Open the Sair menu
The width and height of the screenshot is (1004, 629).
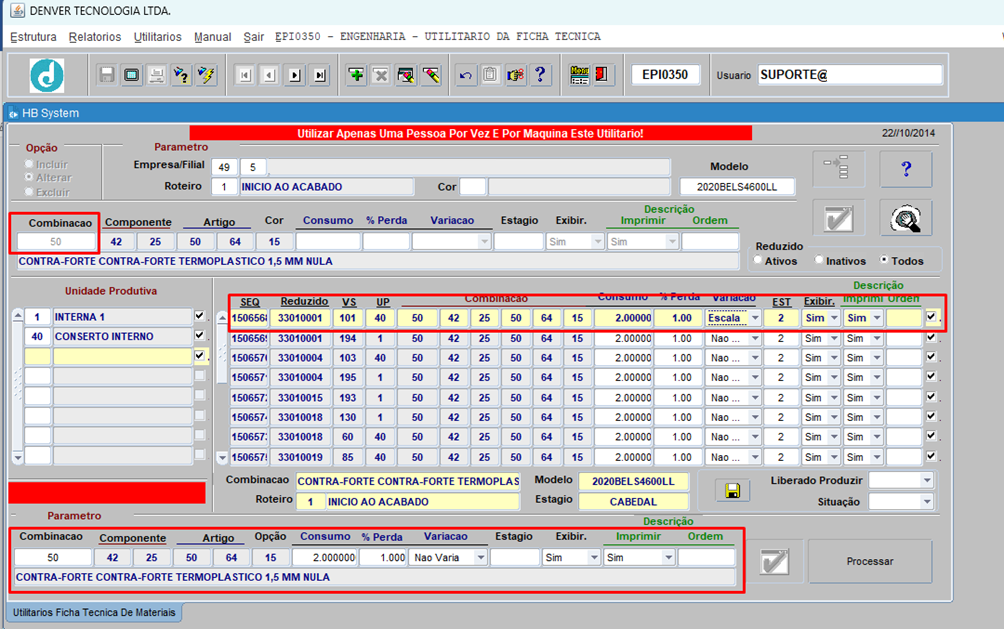point(254,37)
